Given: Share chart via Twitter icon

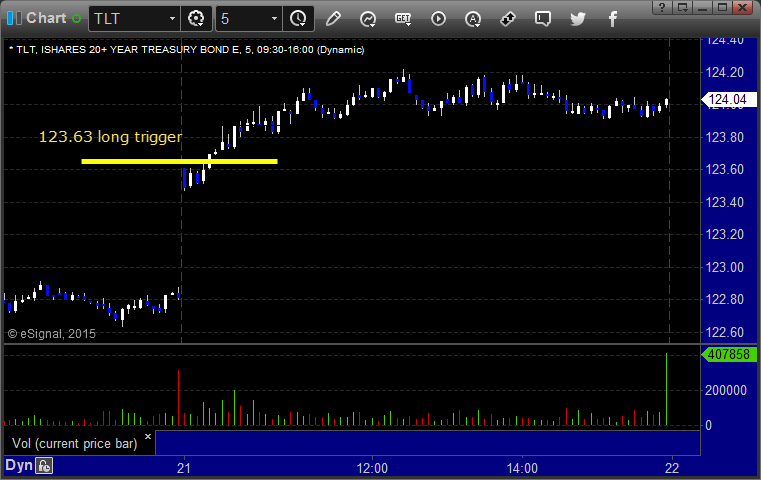Looking at the screenshot, I should tap(578, 19).
